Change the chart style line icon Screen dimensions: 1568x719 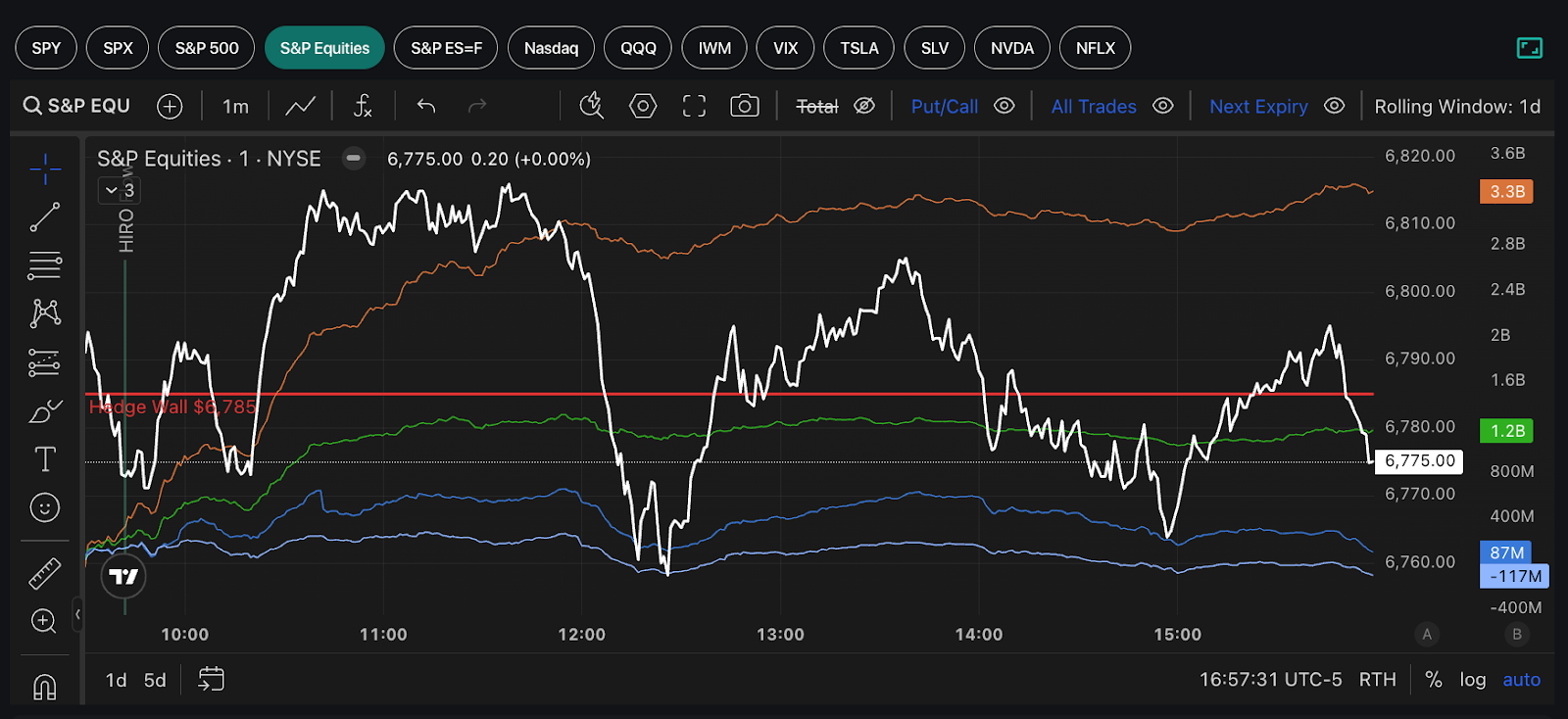pos(300,106)
